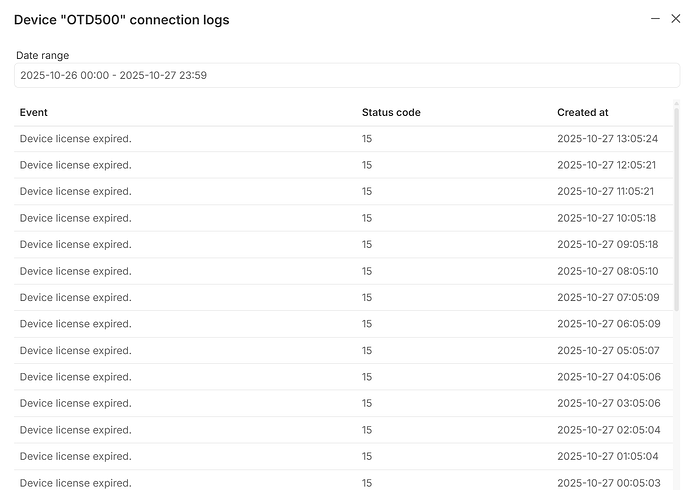The image size is (690, 490).
Task: Click the log entry from 11:05:21
Action: point(345,191)
